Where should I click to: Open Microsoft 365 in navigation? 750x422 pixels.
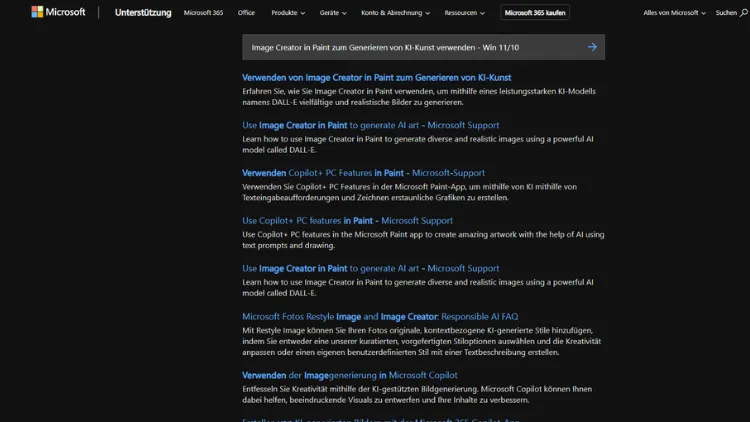coord(203,13)
